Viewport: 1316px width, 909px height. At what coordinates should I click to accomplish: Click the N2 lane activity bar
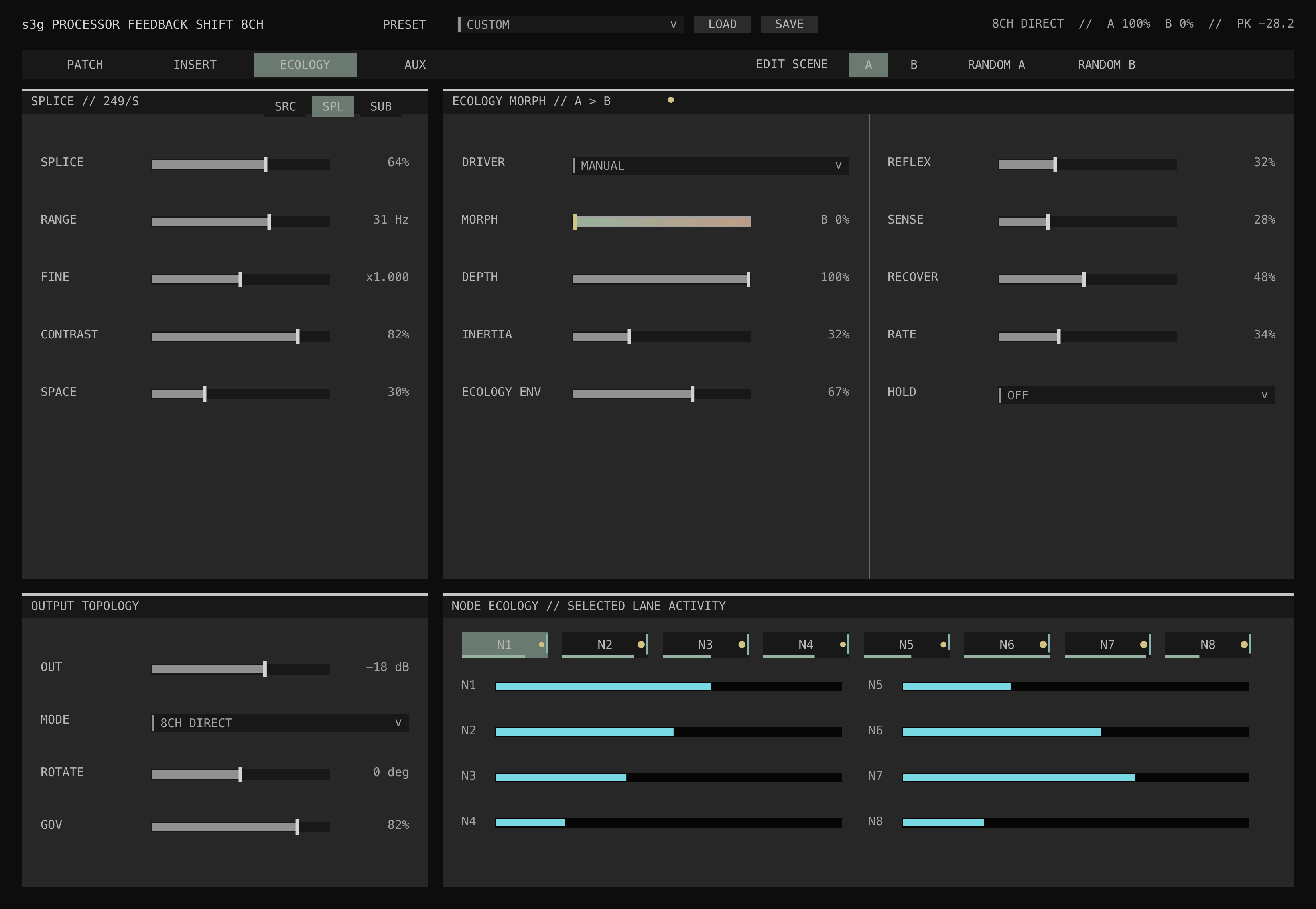tap(669, 732)
